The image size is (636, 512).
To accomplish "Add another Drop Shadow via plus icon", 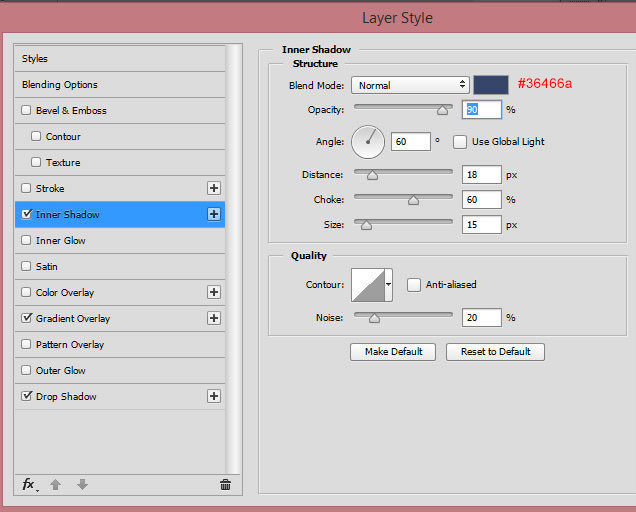I will pyautogui.click(x=213, y=396).
